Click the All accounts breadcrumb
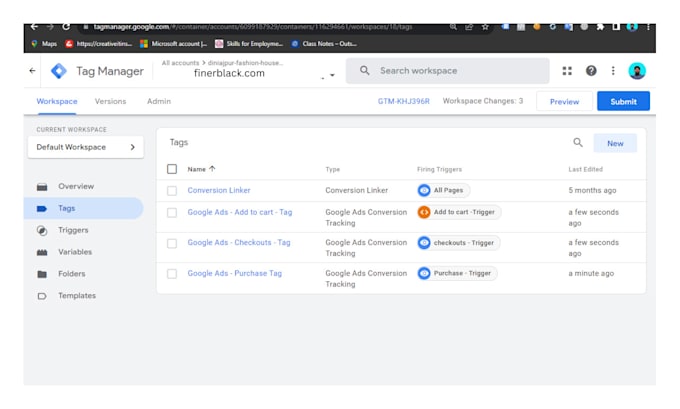Viewport: 680px width, 409px height. (180, 63)
